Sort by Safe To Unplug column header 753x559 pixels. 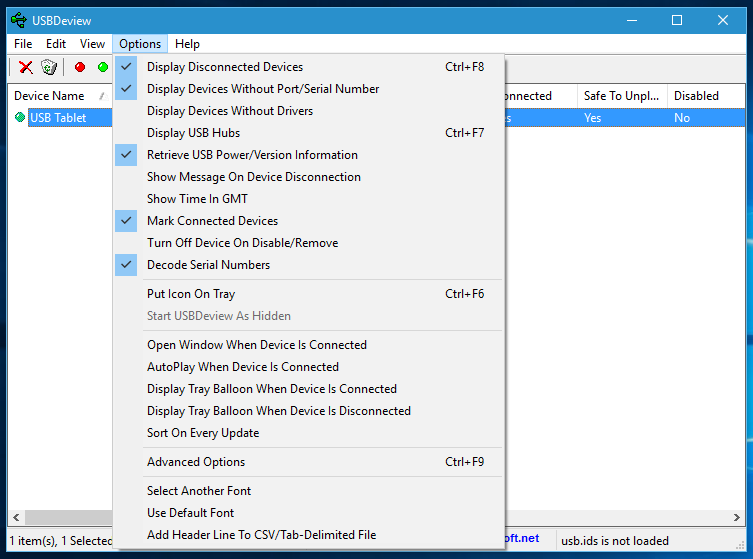pos(621,96)
